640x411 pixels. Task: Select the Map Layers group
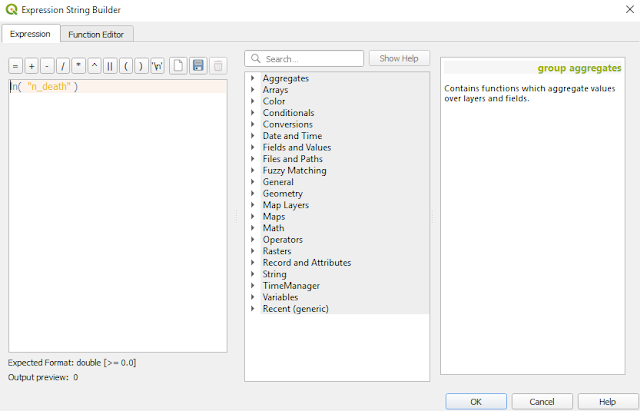286,205
